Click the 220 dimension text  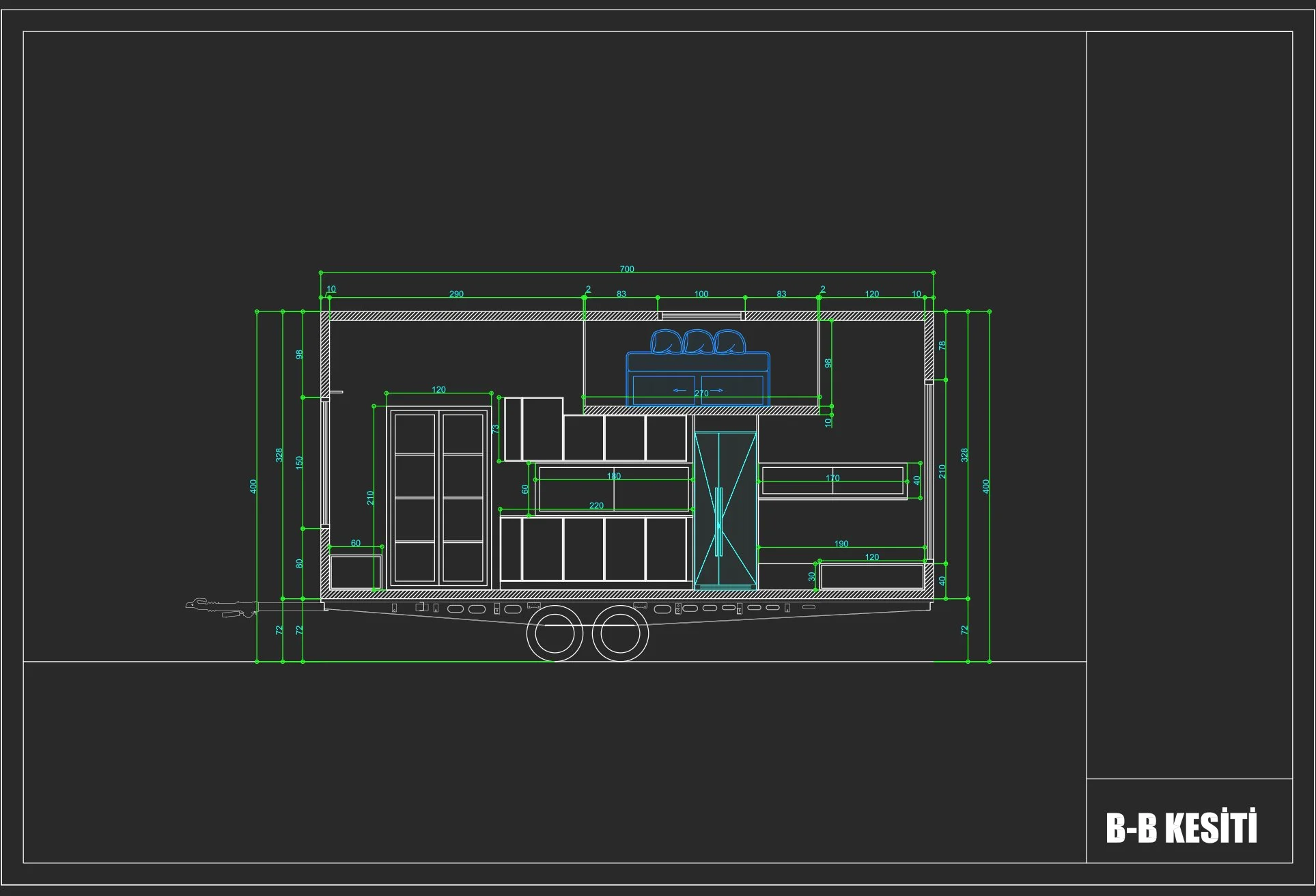tap(596, 506)
